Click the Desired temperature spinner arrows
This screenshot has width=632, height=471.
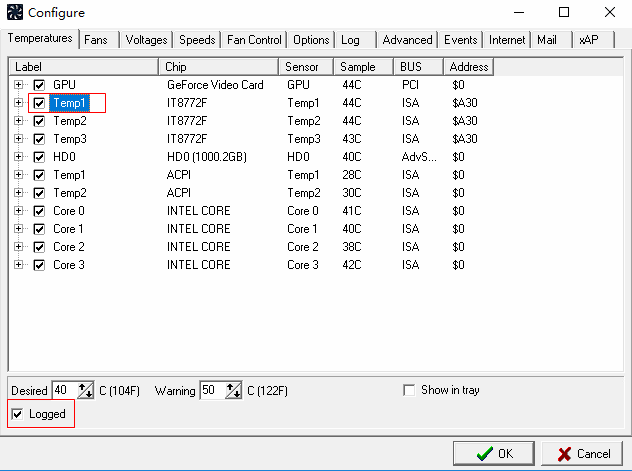tap(85, 390)
